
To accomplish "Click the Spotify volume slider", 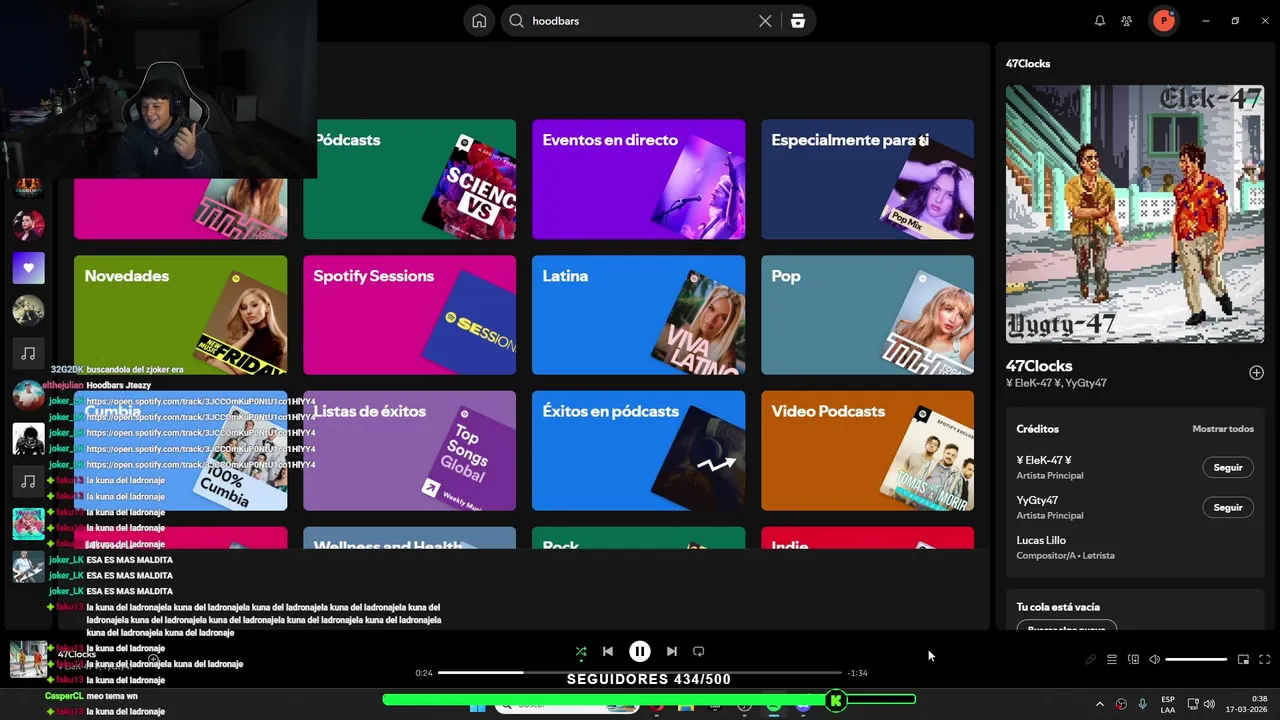I will (x=1196, y=660).
